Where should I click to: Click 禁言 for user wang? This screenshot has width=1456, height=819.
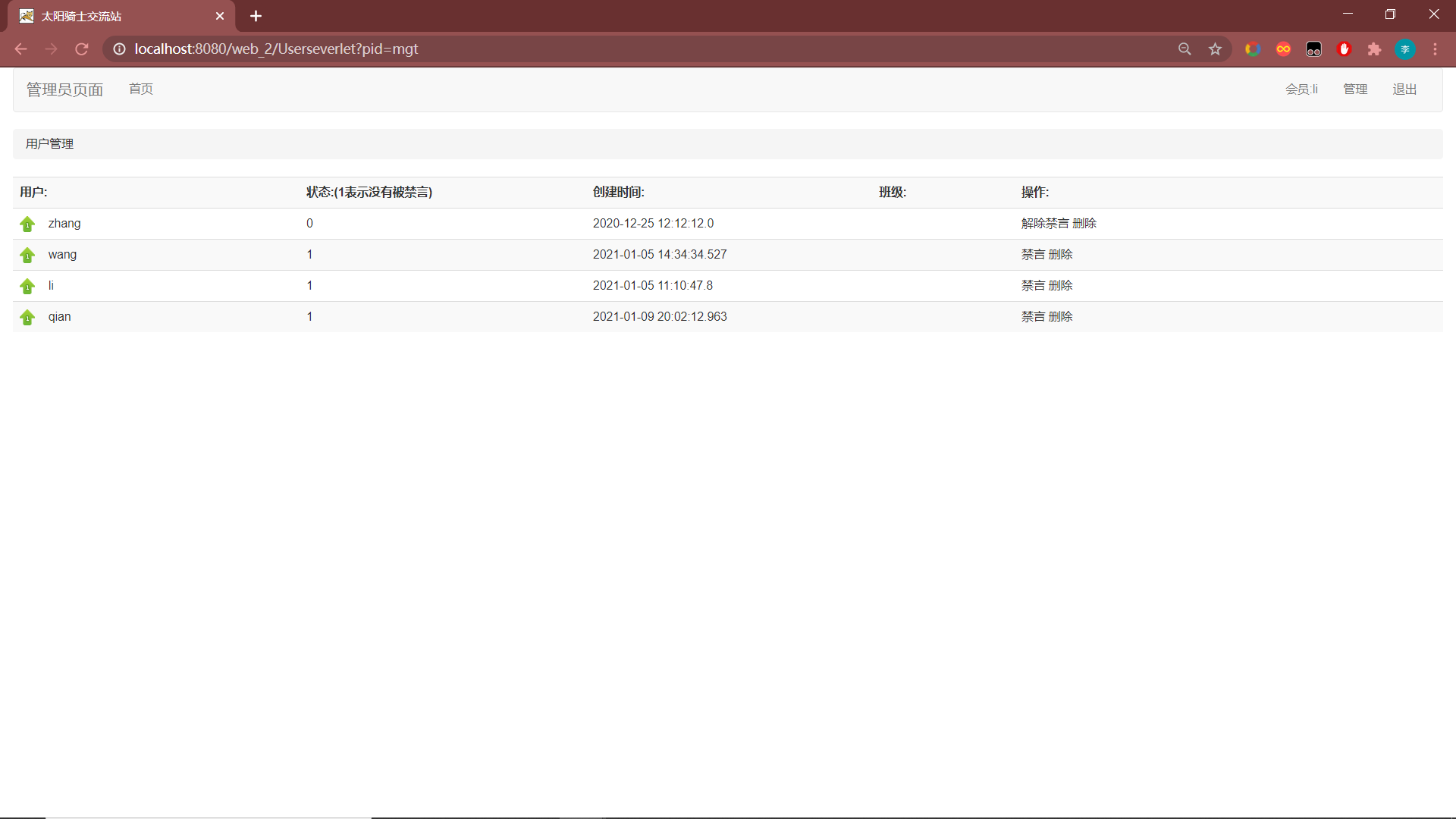(x=1032, y=254)
